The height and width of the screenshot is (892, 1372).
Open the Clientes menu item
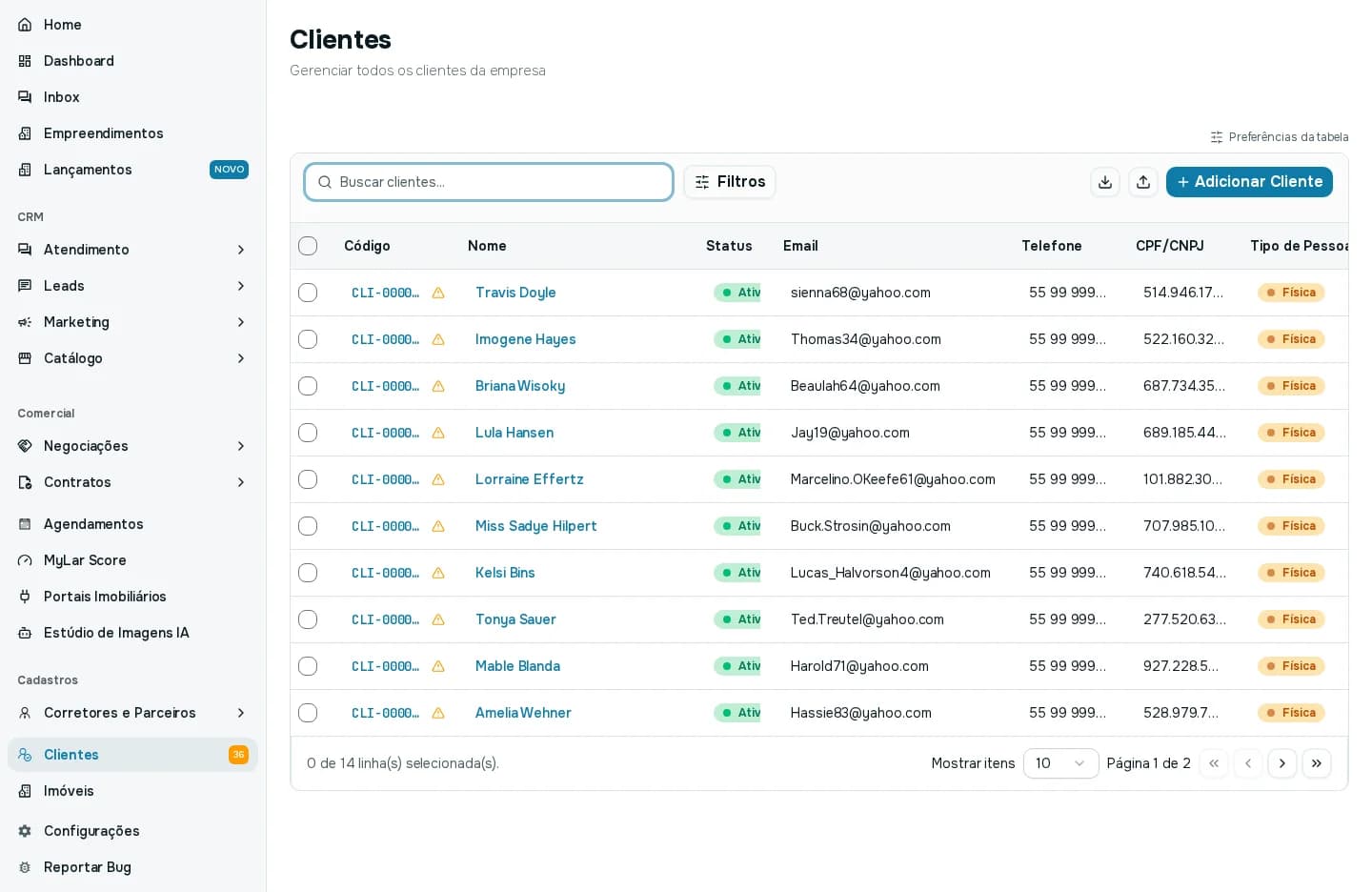point(132,755)
